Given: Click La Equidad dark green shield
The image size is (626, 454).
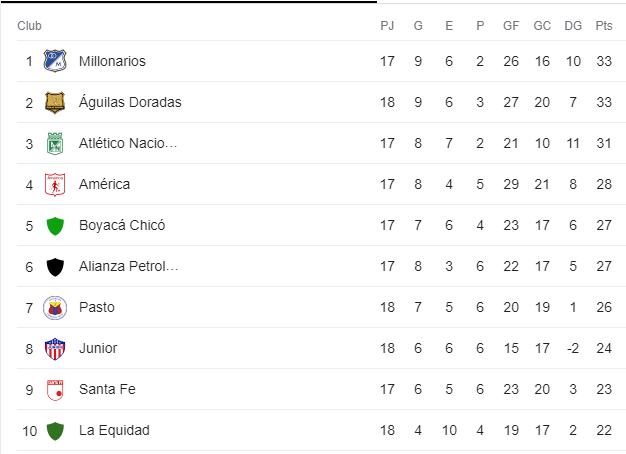Looking at the screenshot, I should click(x=55, y=431).
